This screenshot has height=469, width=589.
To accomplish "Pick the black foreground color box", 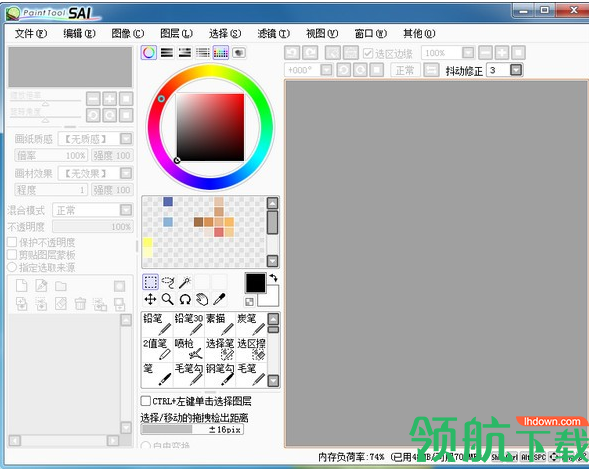I will pos(255,283).
